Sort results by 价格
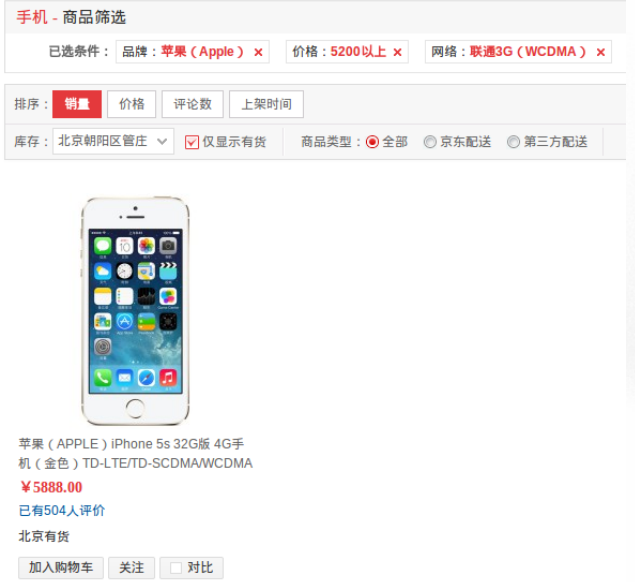 coord(132,104)
